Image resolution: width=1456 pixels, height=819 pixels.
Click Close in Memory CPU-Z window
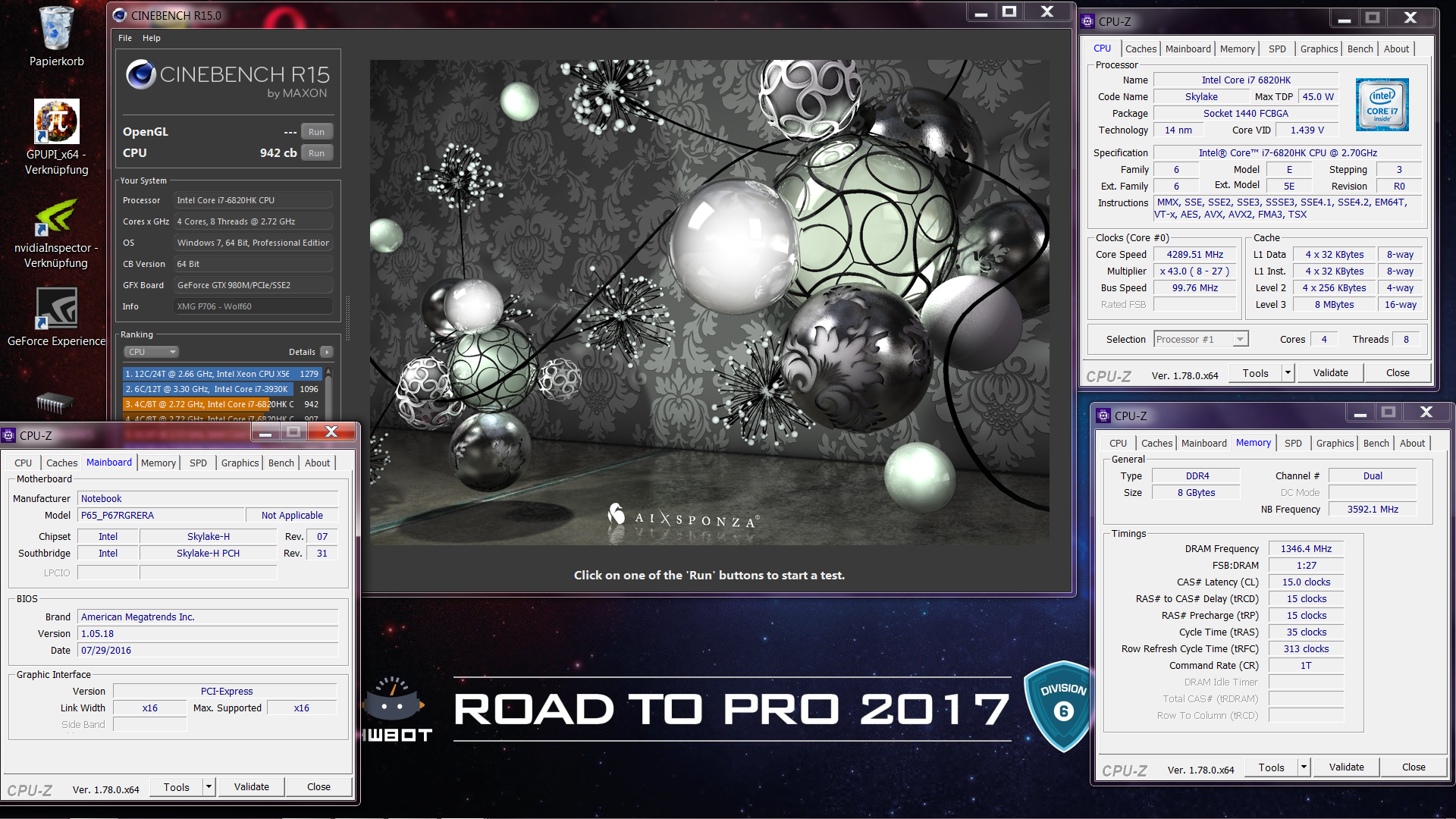click(x=1414, y=767)
